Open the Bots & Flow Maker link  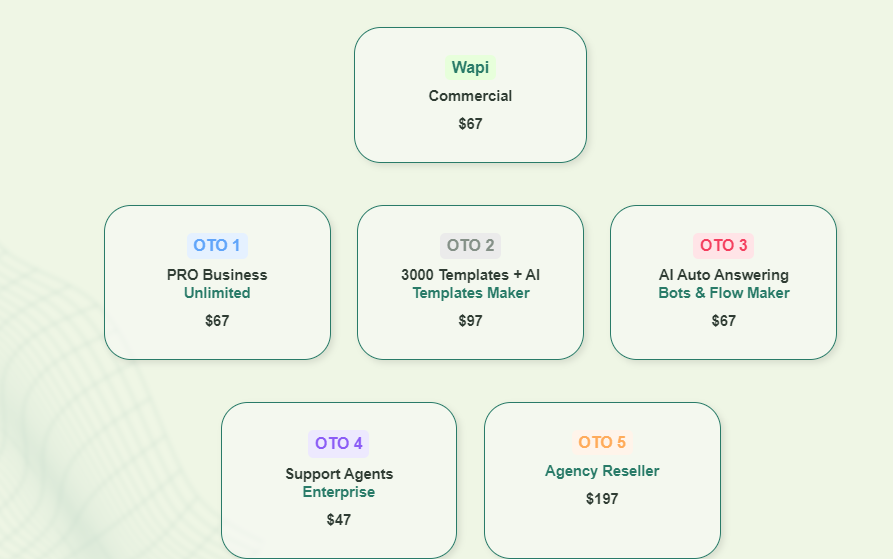pos(723,293)
